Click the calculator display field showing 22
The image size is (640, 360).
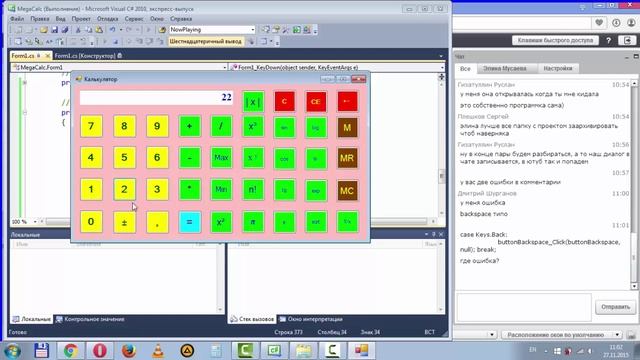click(x=156, y=98)
